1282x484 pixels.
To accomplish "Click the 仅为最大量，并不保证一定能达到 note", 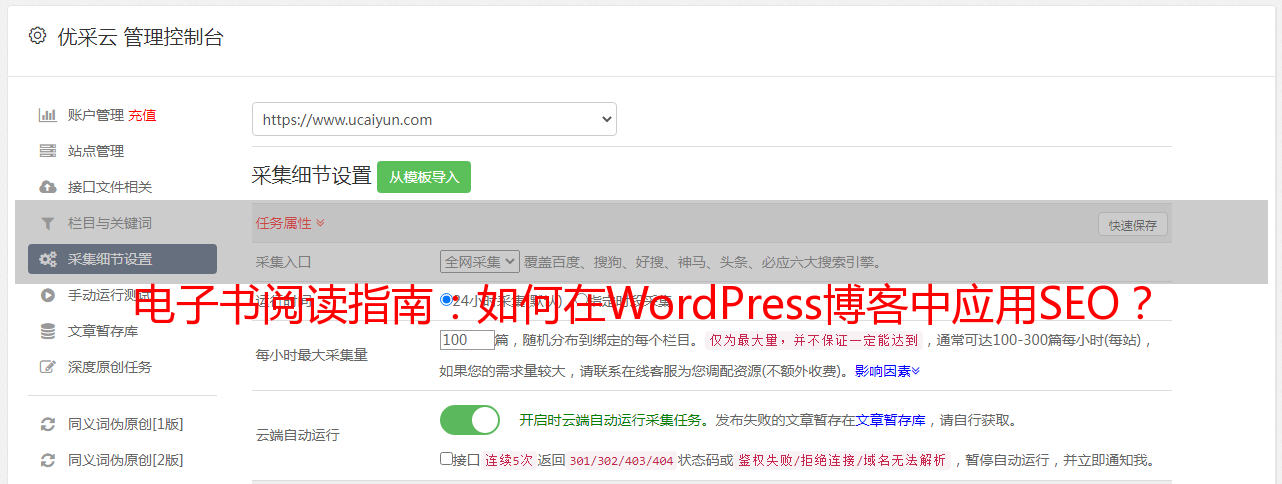I will point(814,340).
